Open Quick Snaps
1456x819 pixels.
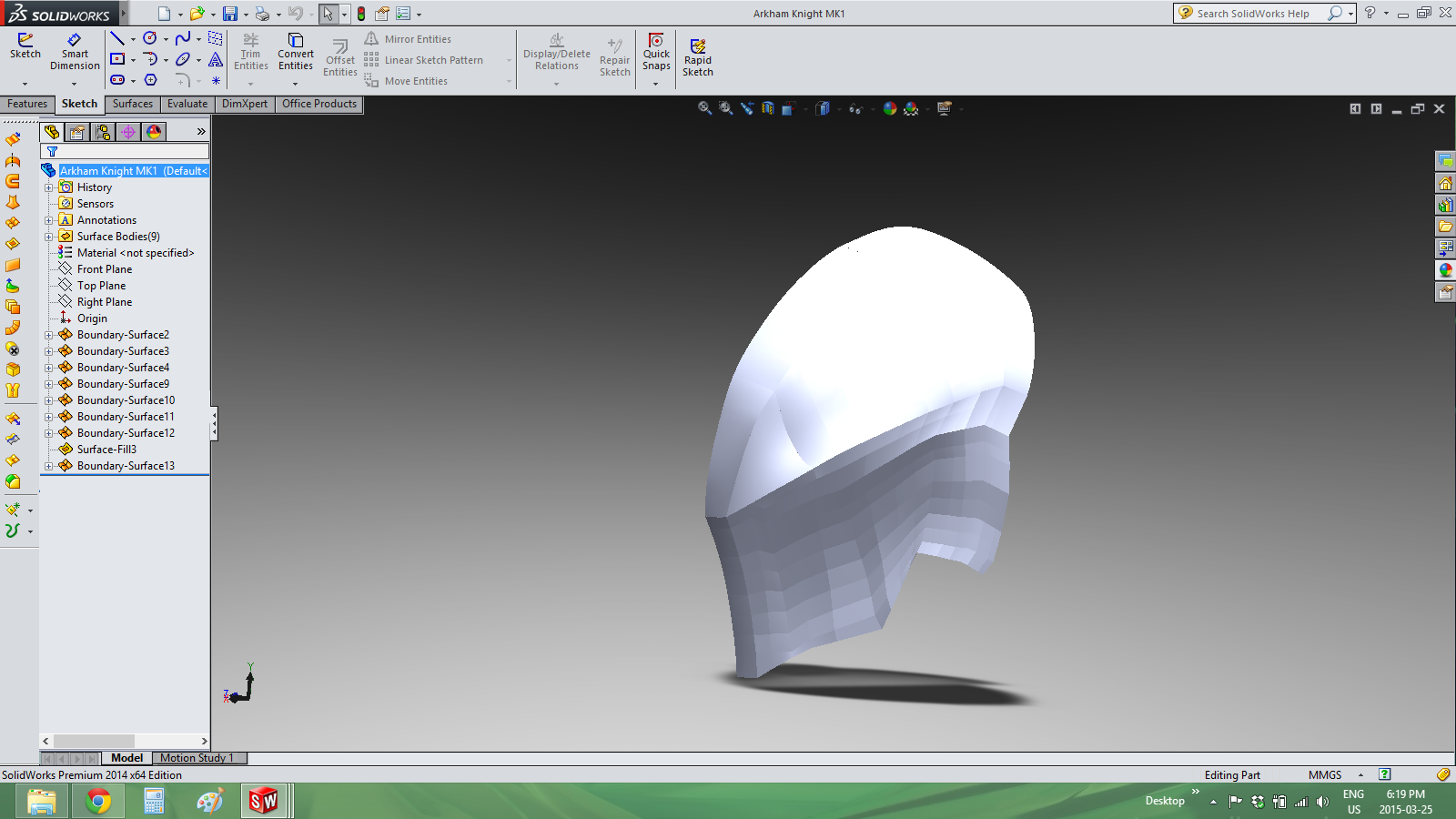[656, 52]
